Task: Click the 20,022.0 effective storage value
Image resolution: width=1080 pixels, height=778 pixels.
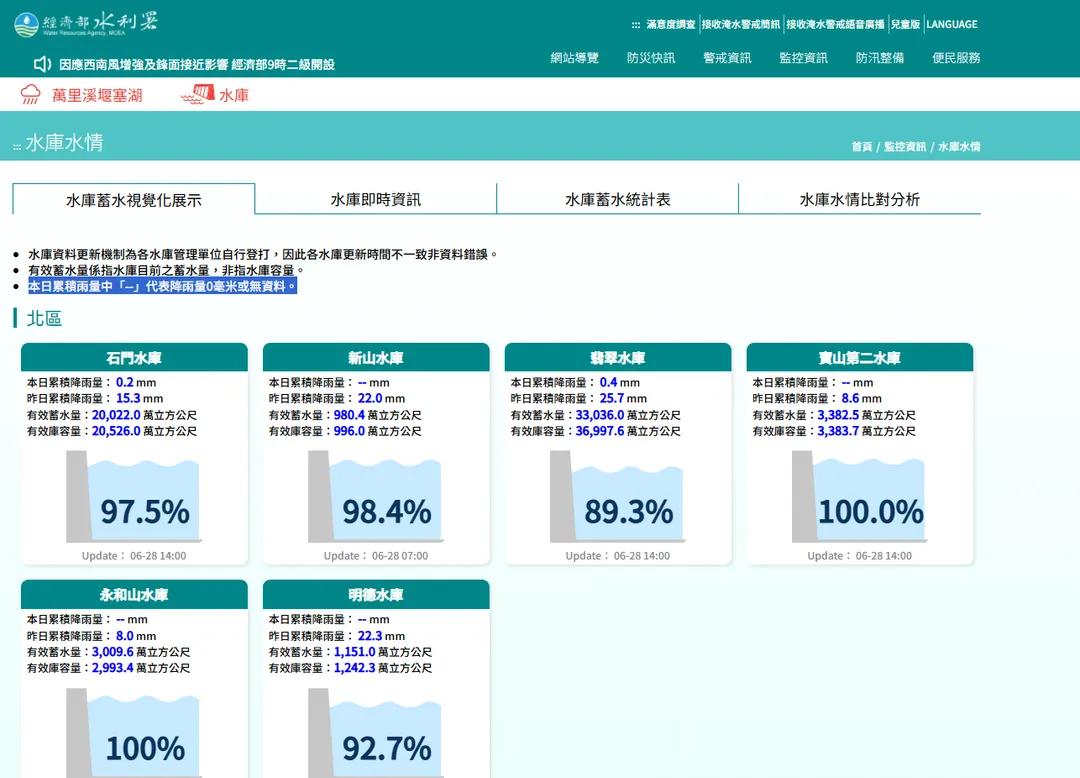Action: (116, 415)
